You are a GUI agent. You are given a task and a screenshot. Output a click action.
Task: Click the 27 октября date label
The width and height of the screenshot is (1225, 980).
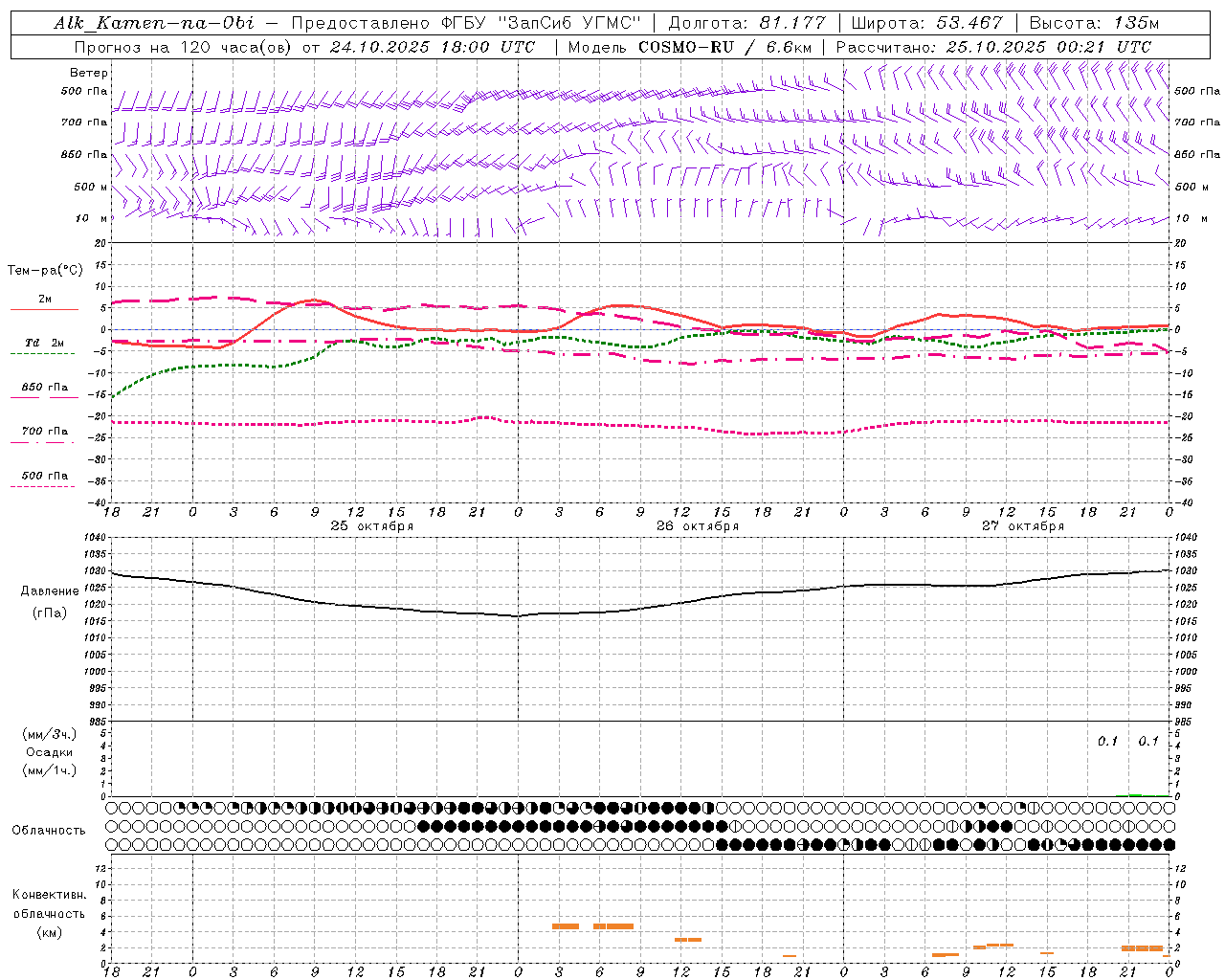[1023, 526]
